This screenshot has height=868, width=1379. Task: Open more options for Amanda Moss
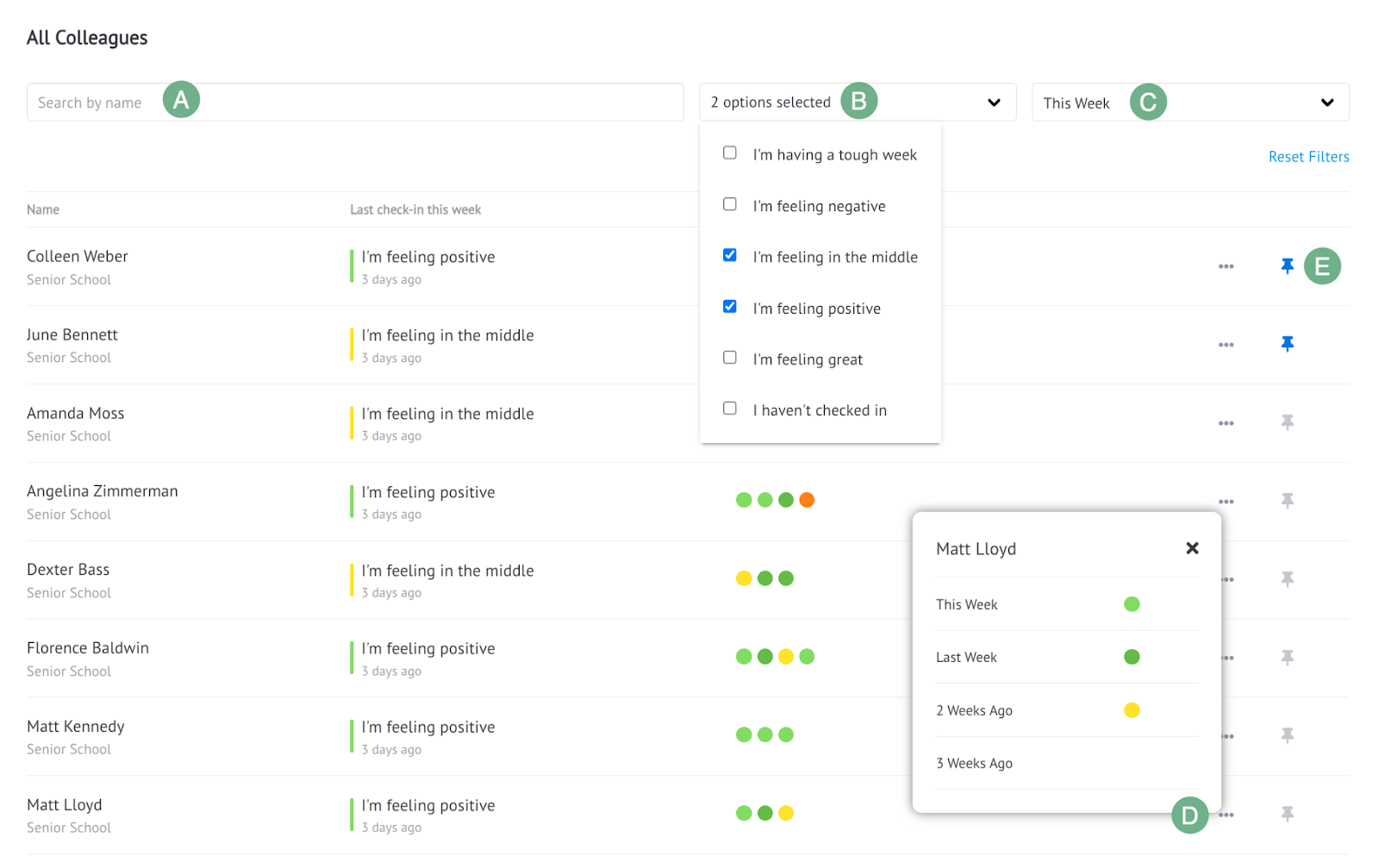[x=1226, y=423]
